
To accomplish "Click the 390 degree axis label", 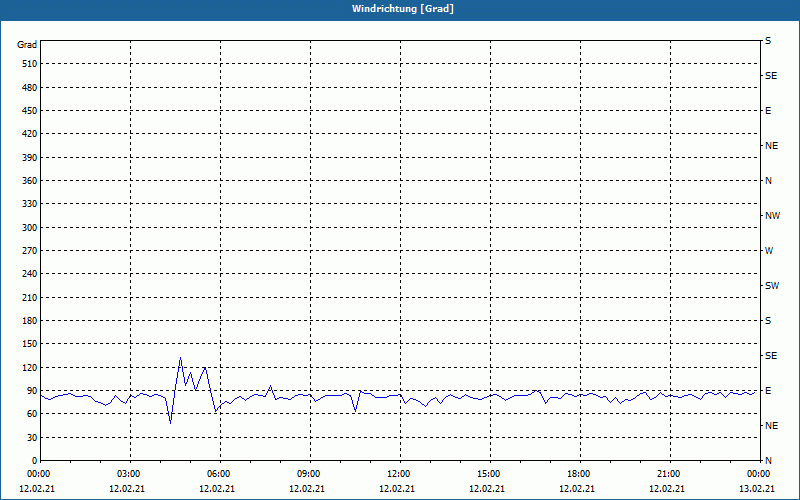I will click(x=30, y=158).
